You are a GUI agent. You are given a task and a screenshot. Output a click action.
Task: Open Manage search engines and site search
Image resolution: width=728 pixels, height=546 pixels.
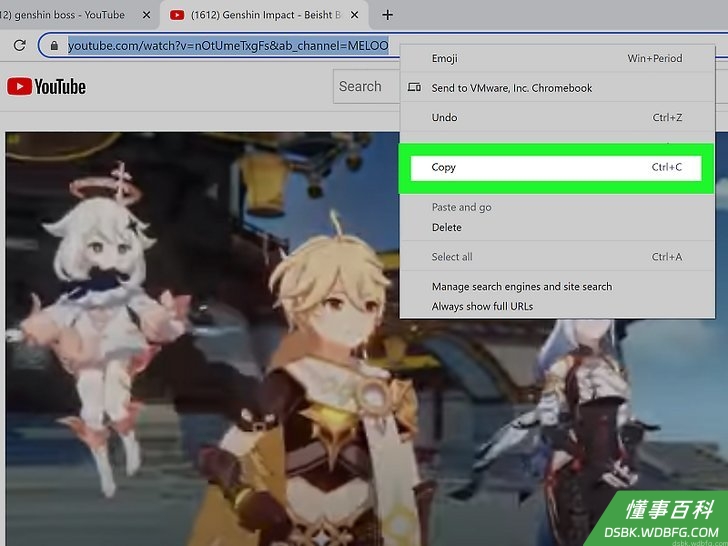tap(557, 286)
